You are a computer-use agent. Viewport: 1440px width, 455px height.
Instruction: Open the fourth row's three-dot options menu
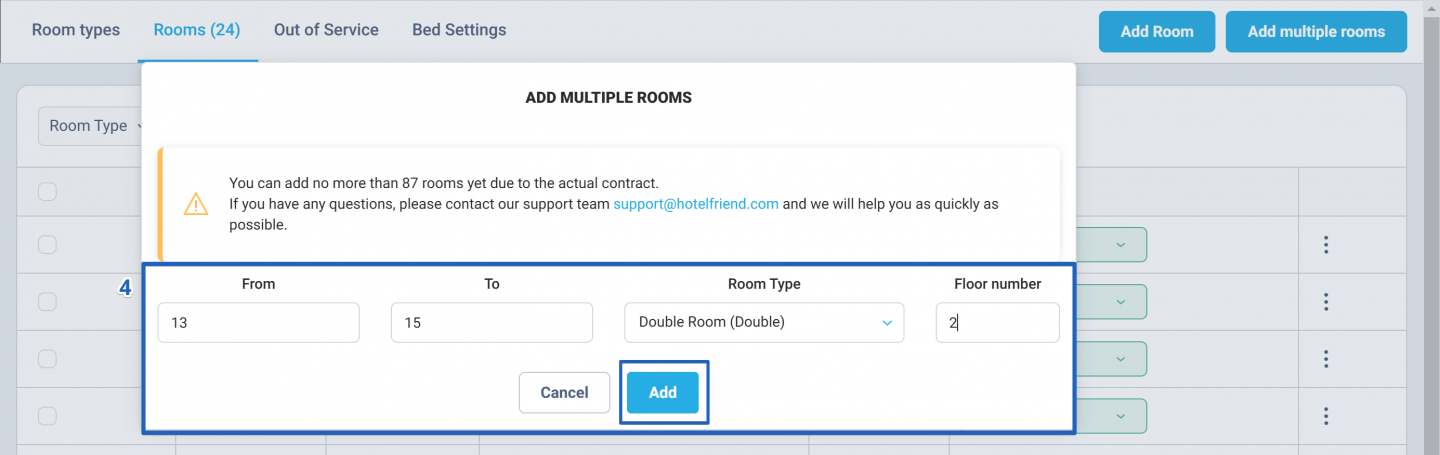pyautogui.click(x=1326, y=415)
